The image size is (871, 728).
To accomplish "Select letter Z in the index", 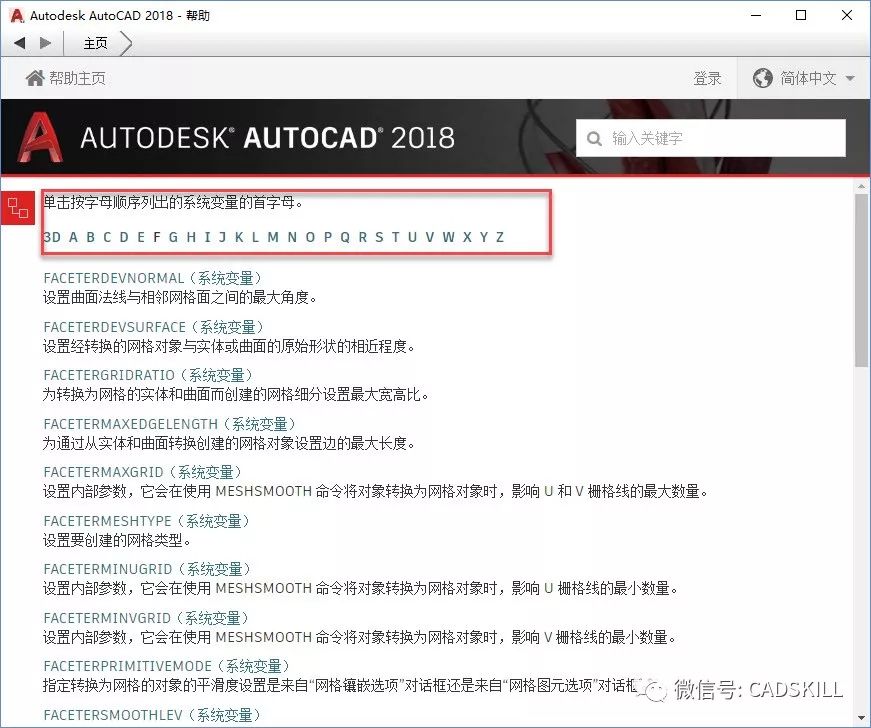I will click(500, 237).
